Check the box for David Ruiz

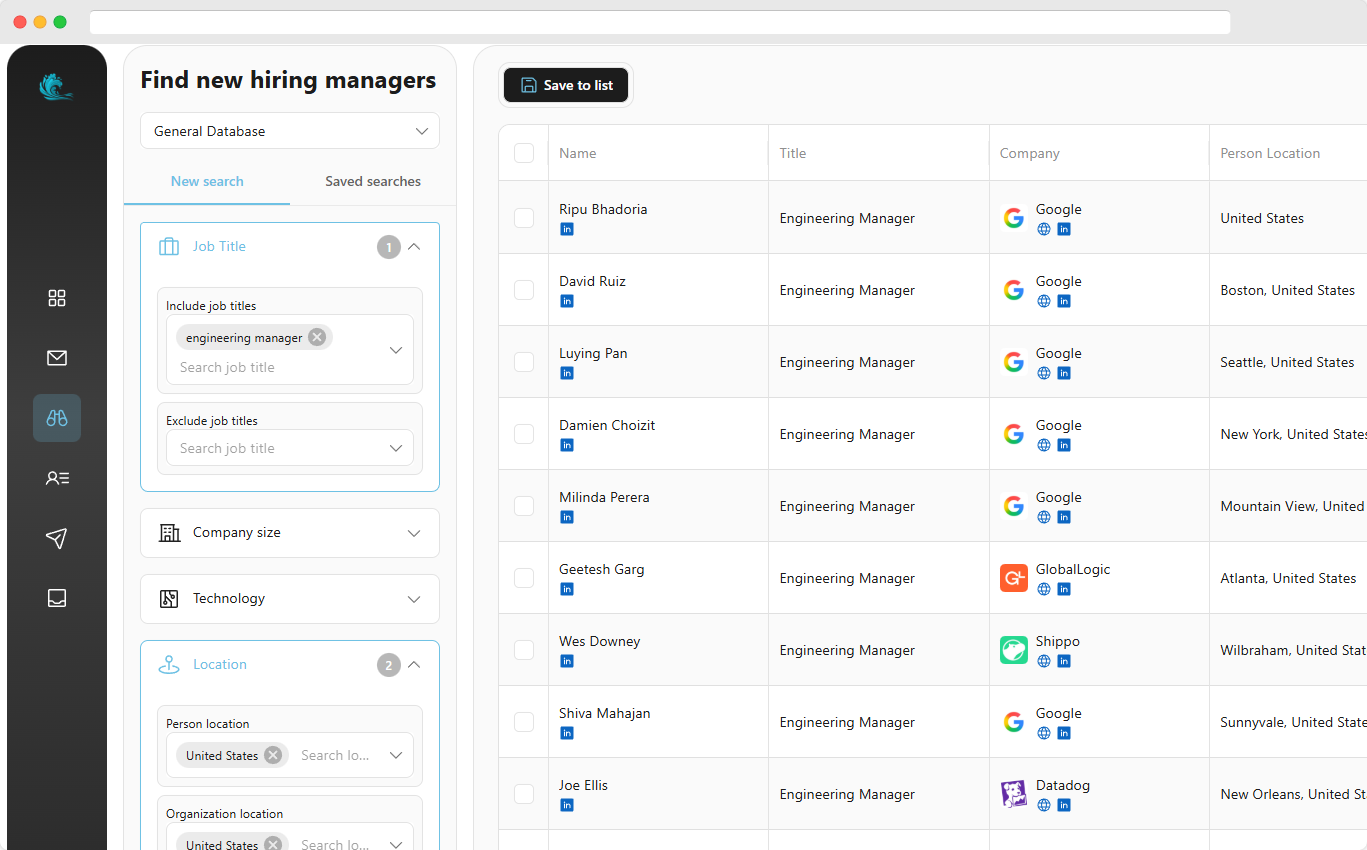point(524,290)
